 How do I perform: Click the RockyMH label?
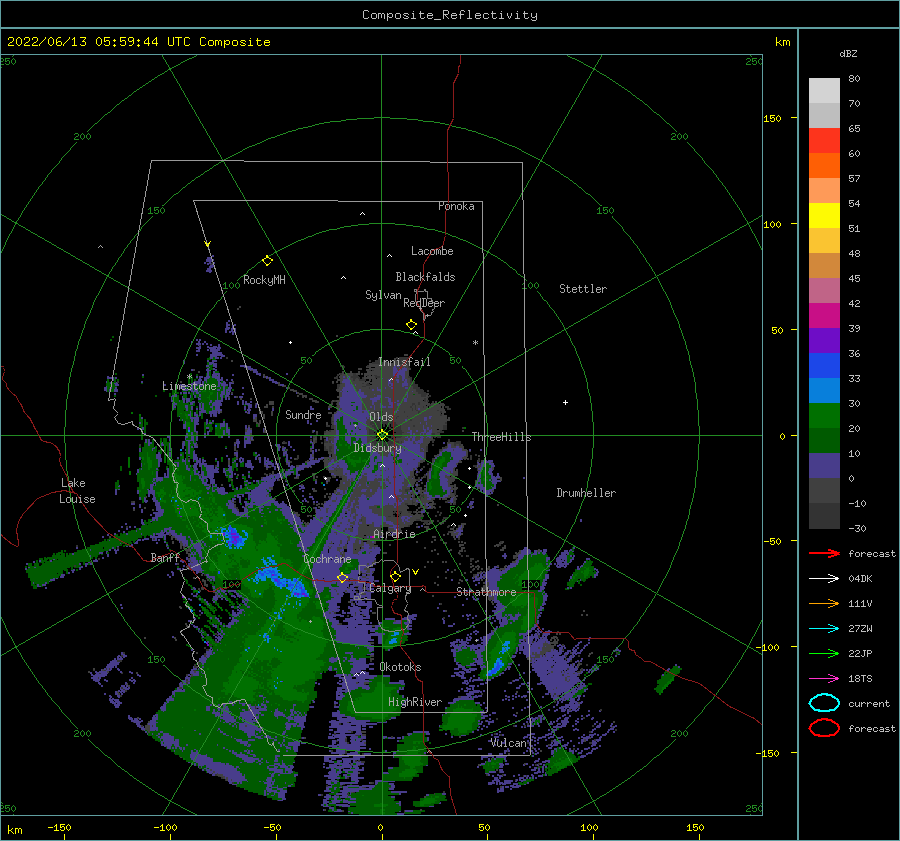264,280
